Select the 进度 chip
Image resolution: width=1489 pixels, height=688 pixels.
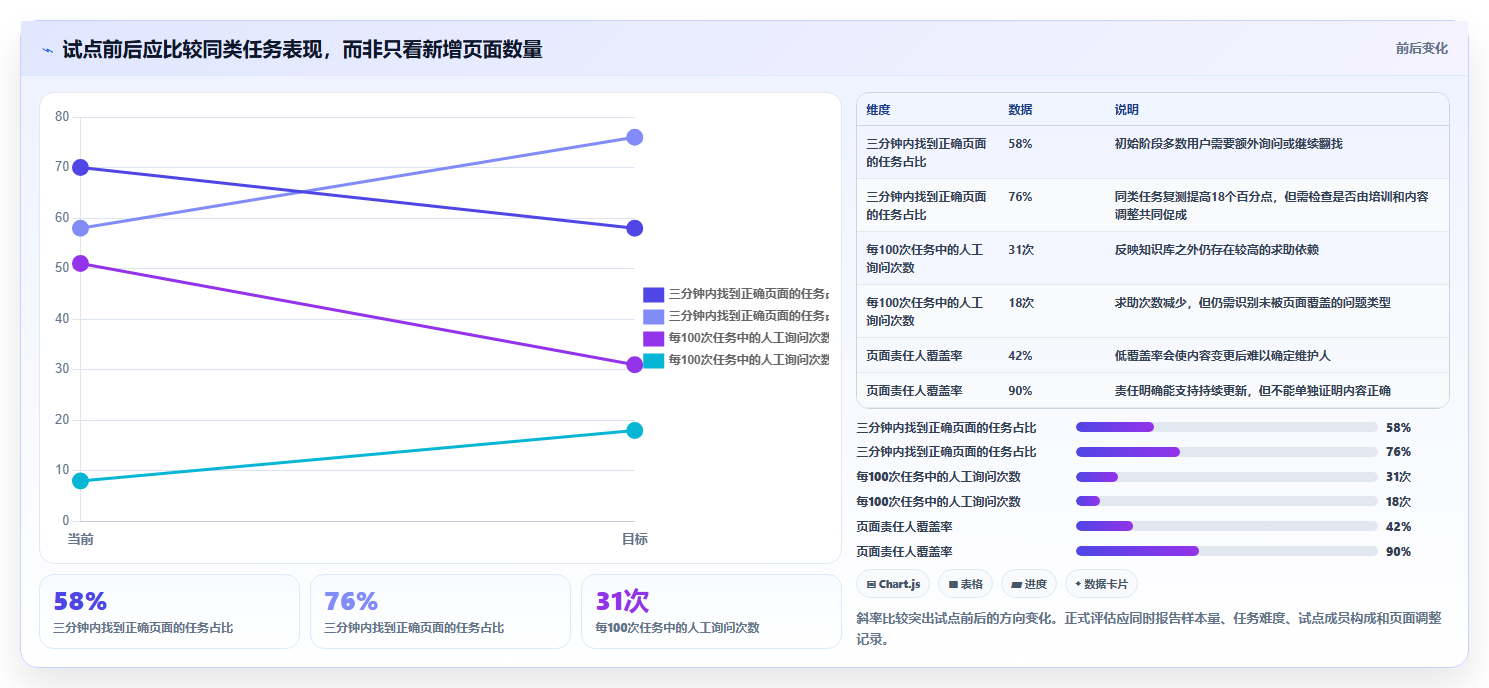coord(1028,584)
